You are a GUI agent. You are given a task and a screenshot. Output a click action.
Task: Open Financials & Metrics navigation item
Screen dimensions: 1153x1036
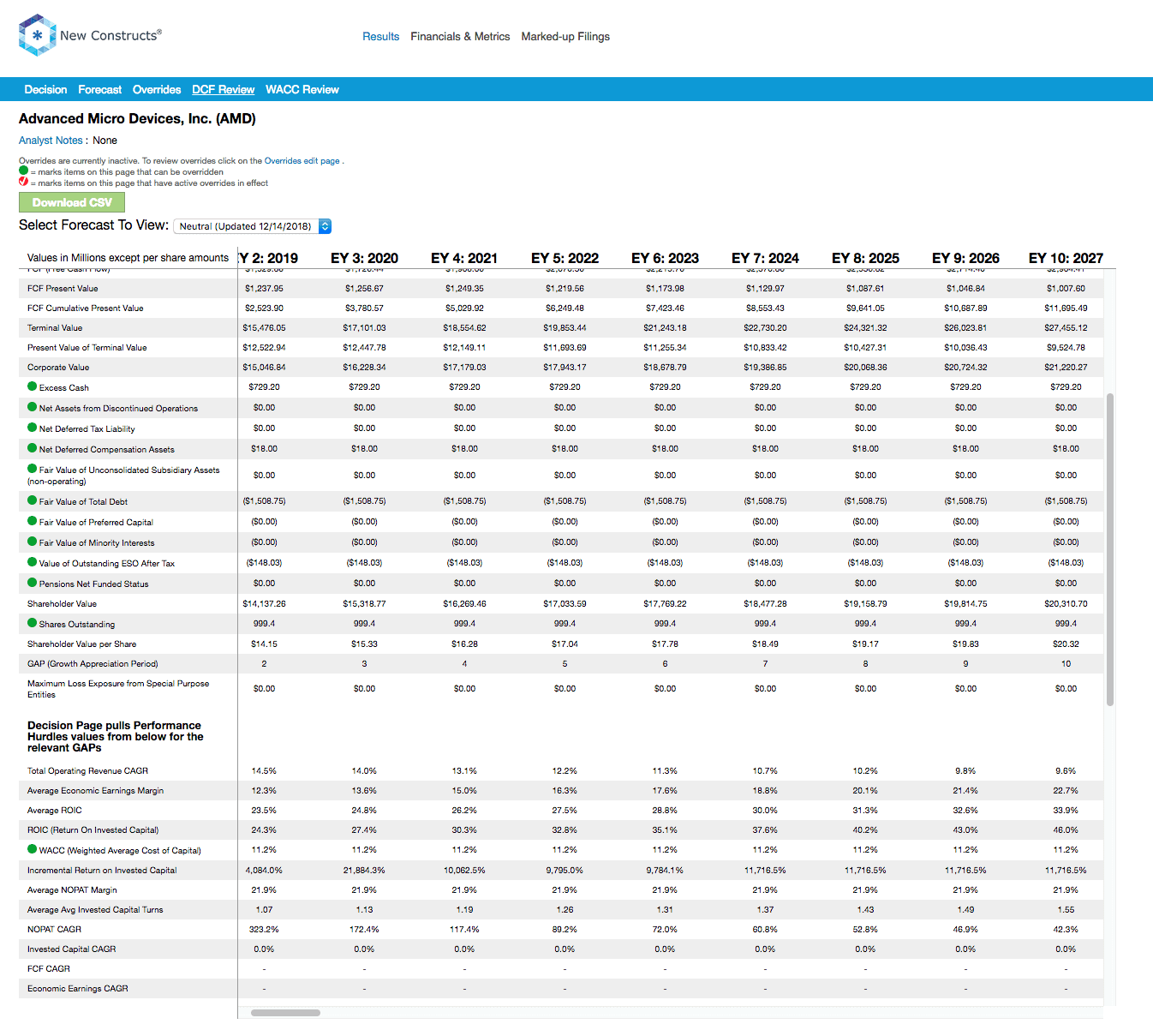pos(460,36)
